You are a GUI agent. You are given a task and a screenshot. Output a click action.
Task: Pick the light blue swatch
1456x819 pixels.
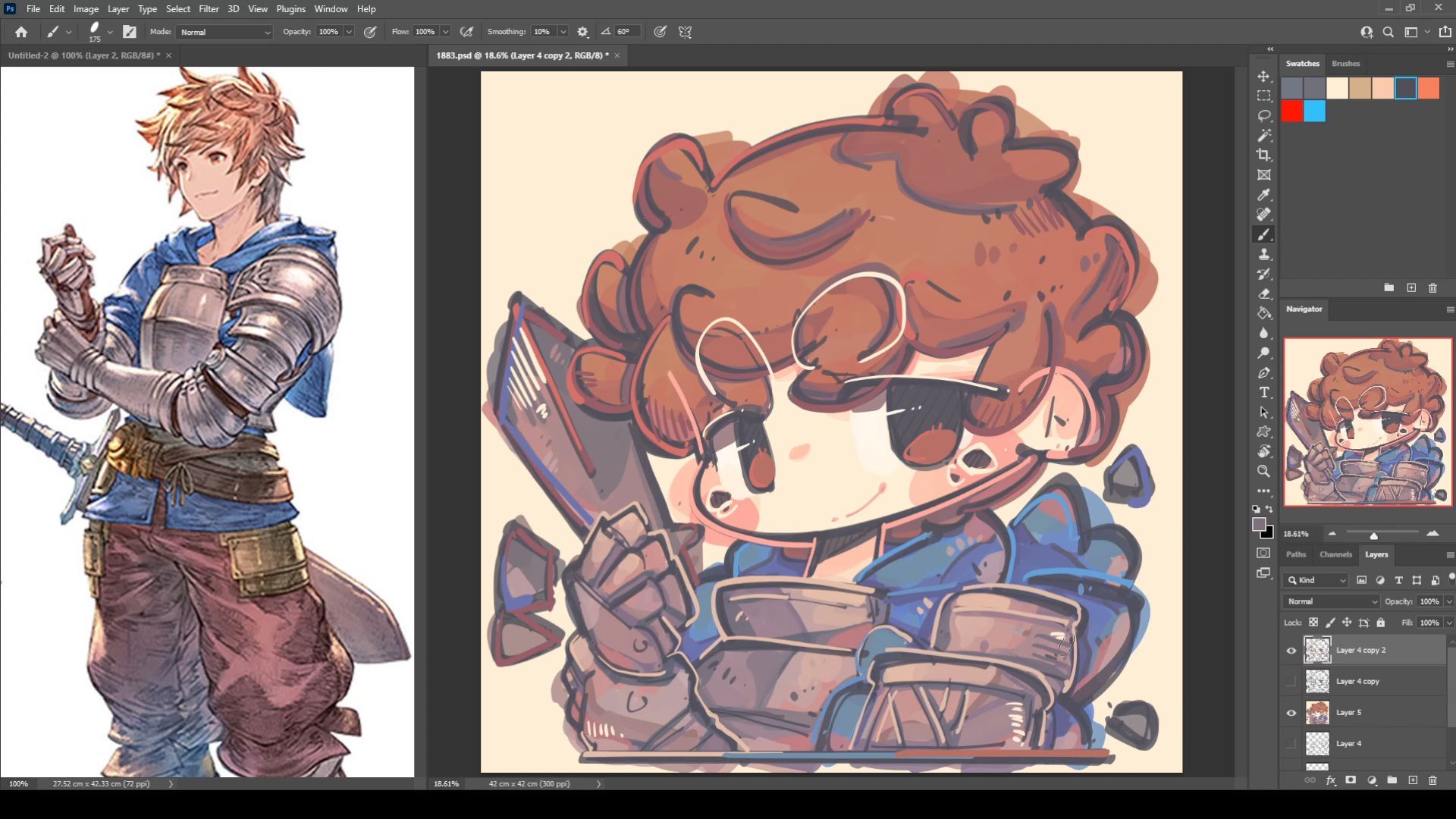point(1315,111)
